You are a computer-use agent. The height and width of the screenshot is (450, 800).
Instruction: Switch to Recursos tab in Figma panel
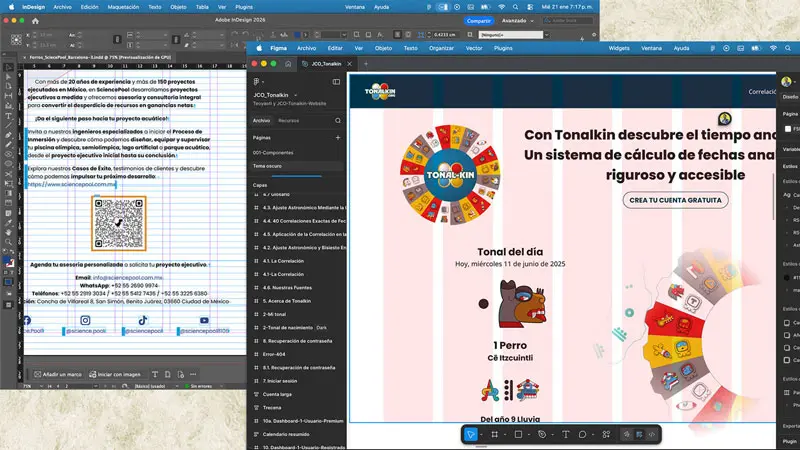coord(289,121)
